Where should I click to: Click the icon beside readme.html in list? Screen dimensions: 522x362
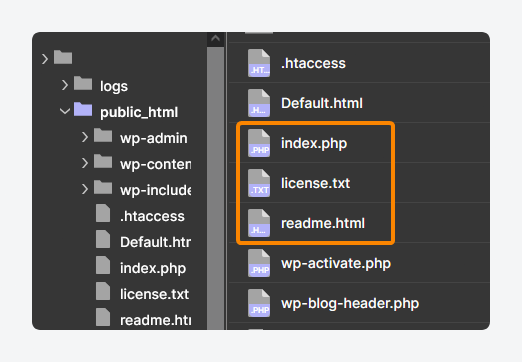pos(259,223)
